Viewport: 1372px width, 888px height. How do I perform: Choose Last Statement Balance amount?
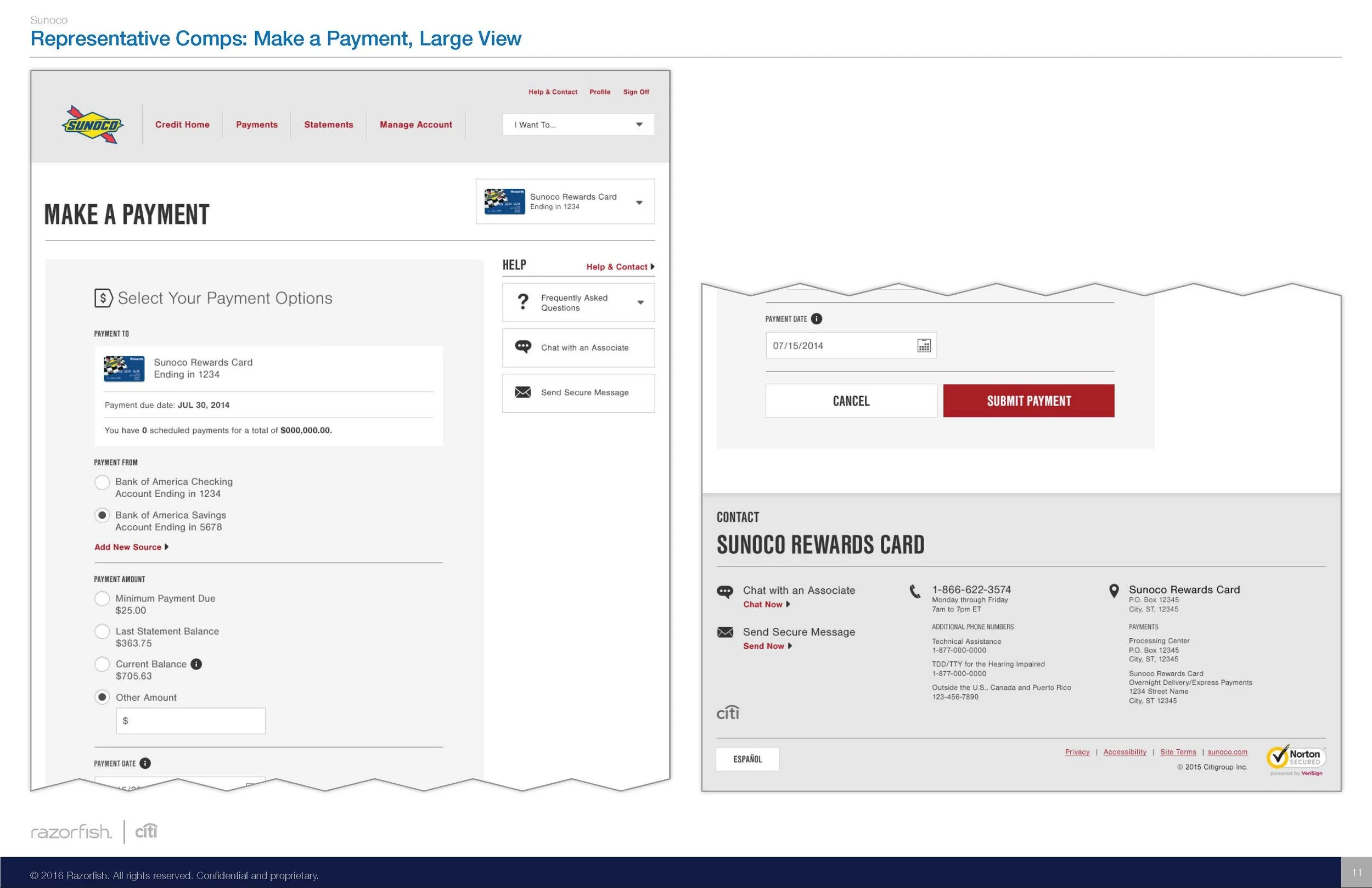tap(102, 631)
